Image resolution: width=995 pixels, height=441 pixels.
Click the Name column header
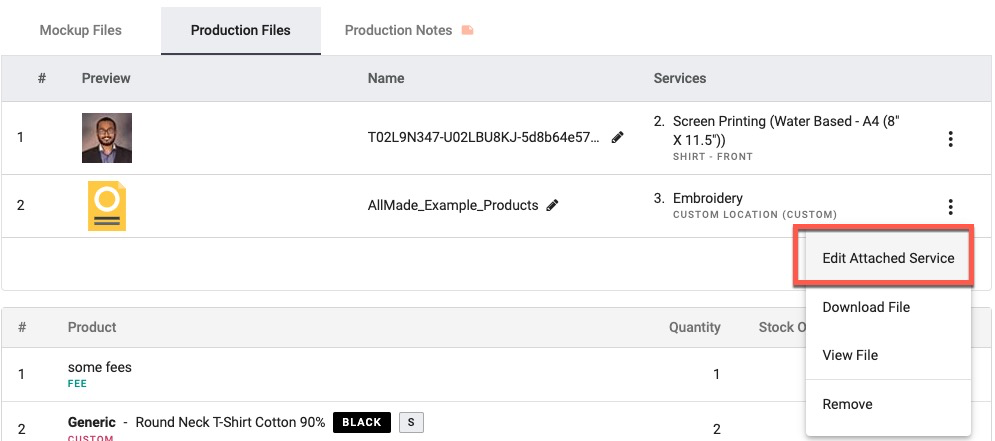click(x=386, y=78)
